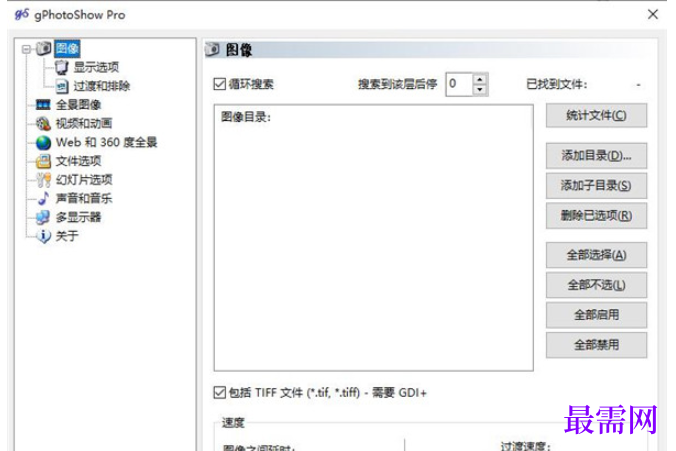Click the 添加目录(D)... button
Screen dimensions: 676x451
tap(596, 156)
